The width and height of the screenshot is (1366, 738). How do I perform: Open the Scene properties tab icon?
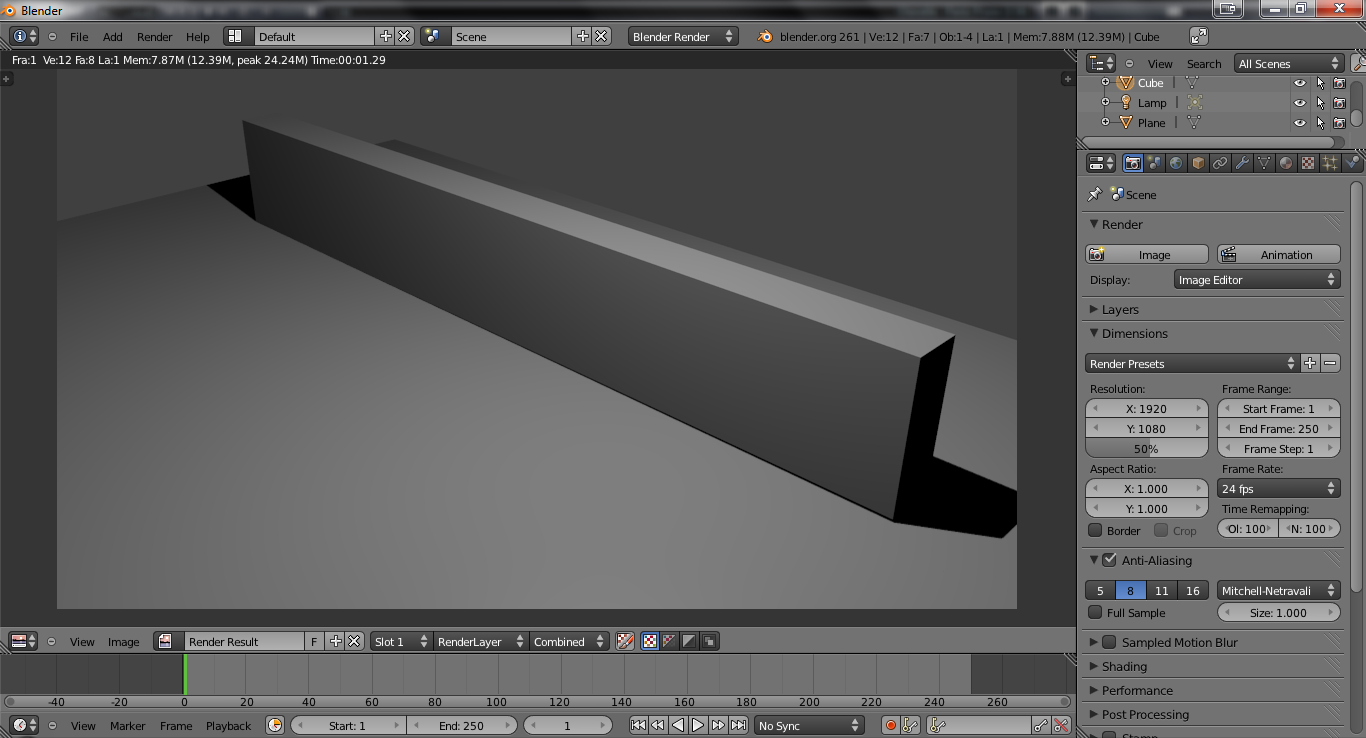pyautogui.click(x=1155, y=163)
